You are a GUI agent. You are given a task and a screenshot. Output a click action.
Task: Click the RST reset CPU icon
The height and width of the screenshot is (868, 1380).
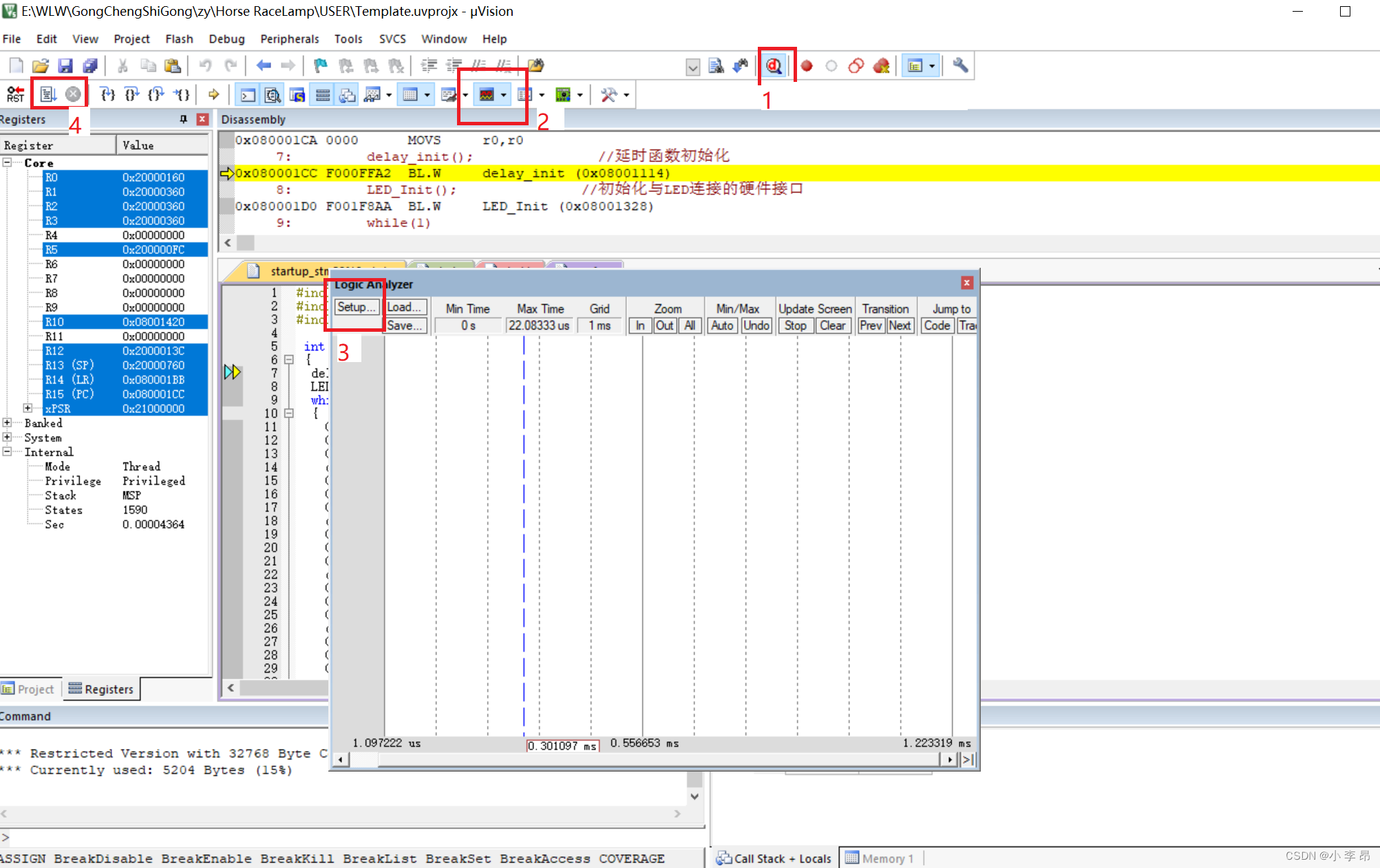point(15,94)
